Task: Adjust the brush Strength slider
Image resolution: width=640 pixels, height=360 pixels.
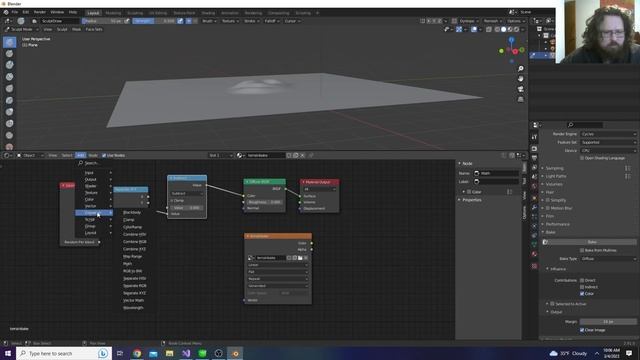Action: (154, 21)
